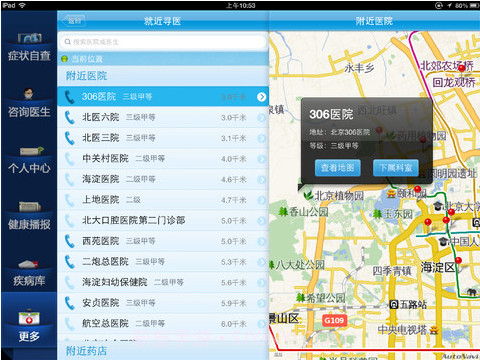
Task: Tap G109 highway badge on map
Action: click(334, 321)
